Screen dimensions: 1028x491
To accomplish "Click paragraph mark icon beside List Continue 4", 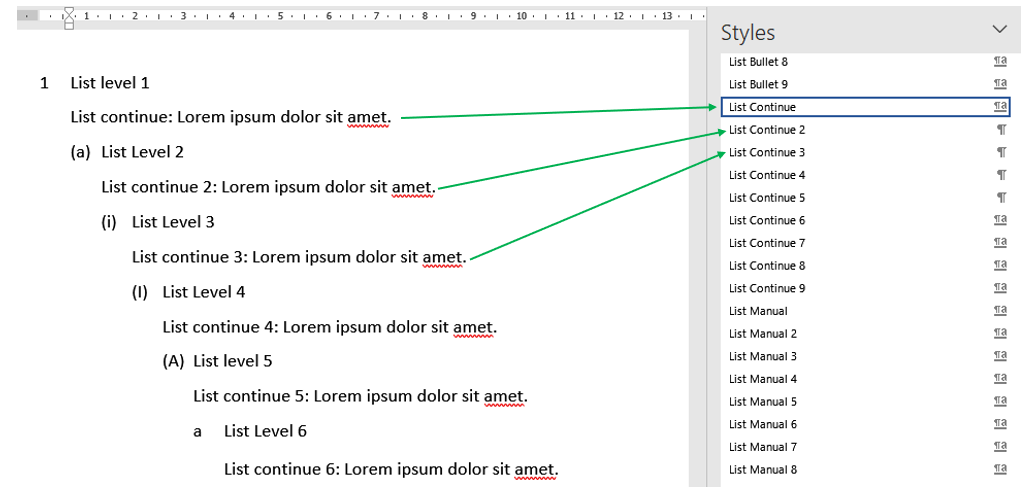I will click(1002, 176).
